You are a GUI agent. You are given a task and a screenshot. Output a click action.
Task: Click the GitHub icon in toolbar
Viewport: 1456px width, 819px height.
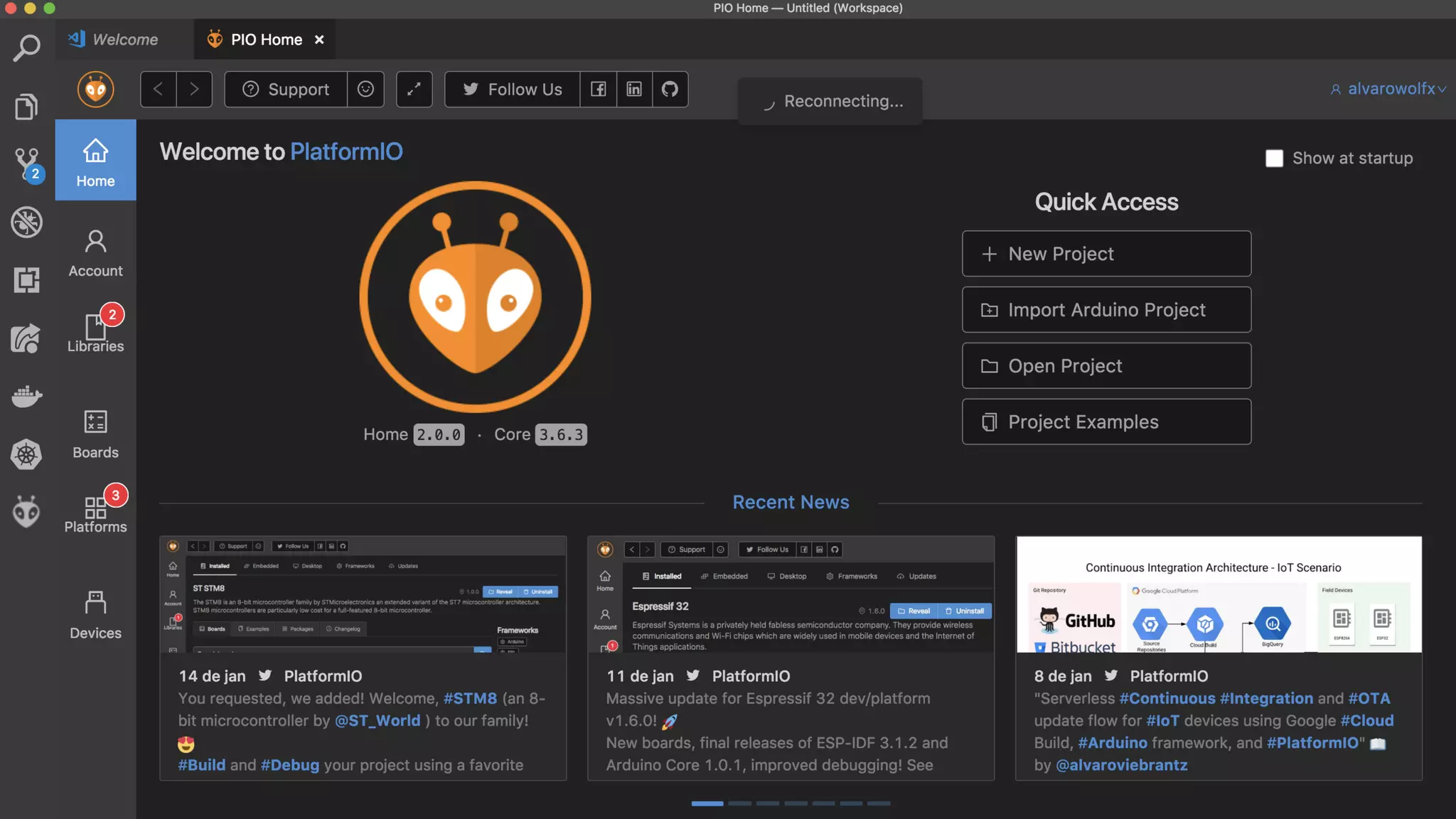670,89
